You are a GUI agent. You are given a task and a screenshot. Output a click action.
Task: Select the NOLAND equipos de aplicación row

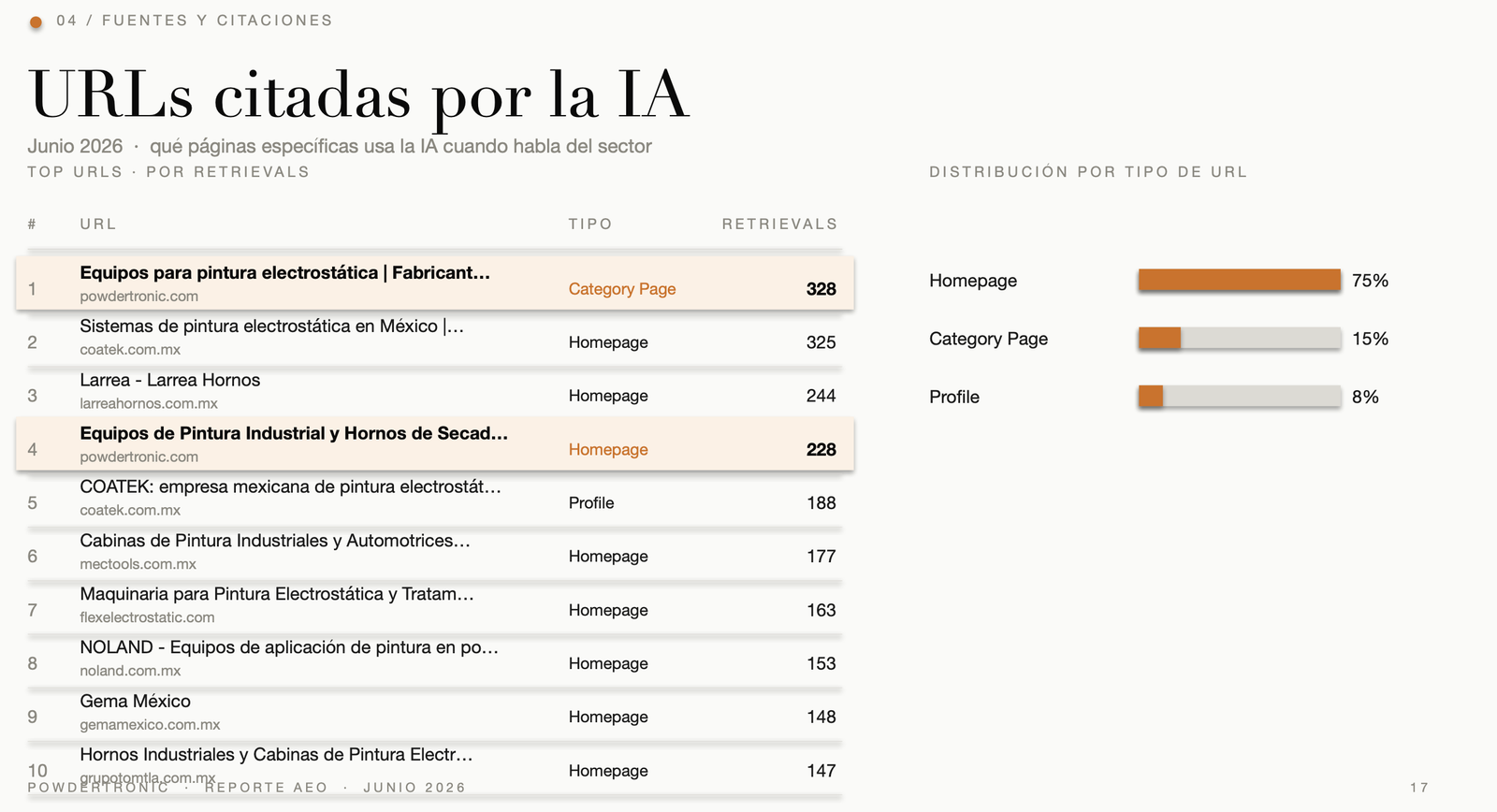click(435, 659)
